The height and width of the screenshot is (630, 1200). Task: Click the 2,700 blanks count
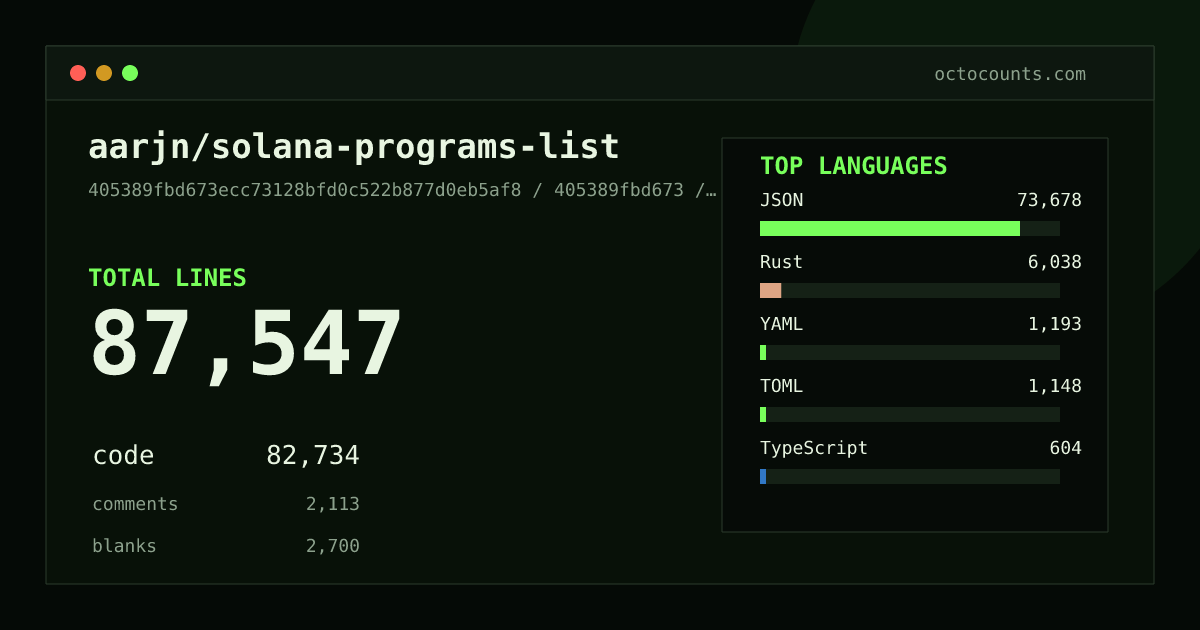coord(333,546)
